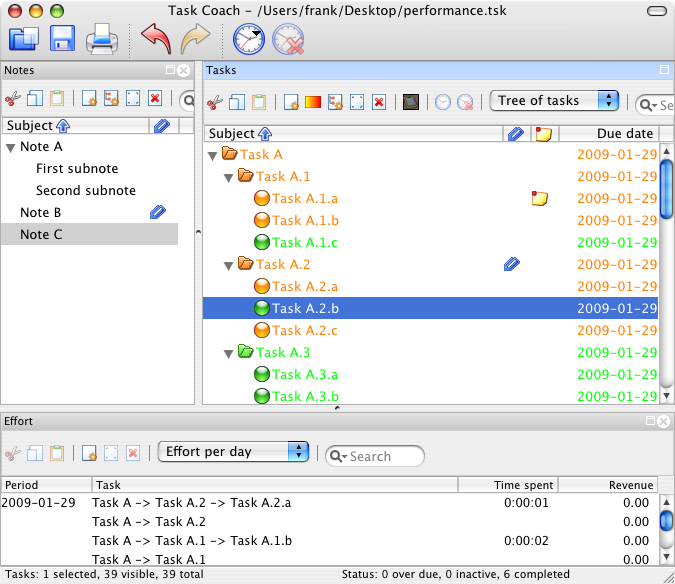The height and width of the screenshot is (584, 675).
Task: Select Task A.2.c in the task tree
Action: pos(305,331)
